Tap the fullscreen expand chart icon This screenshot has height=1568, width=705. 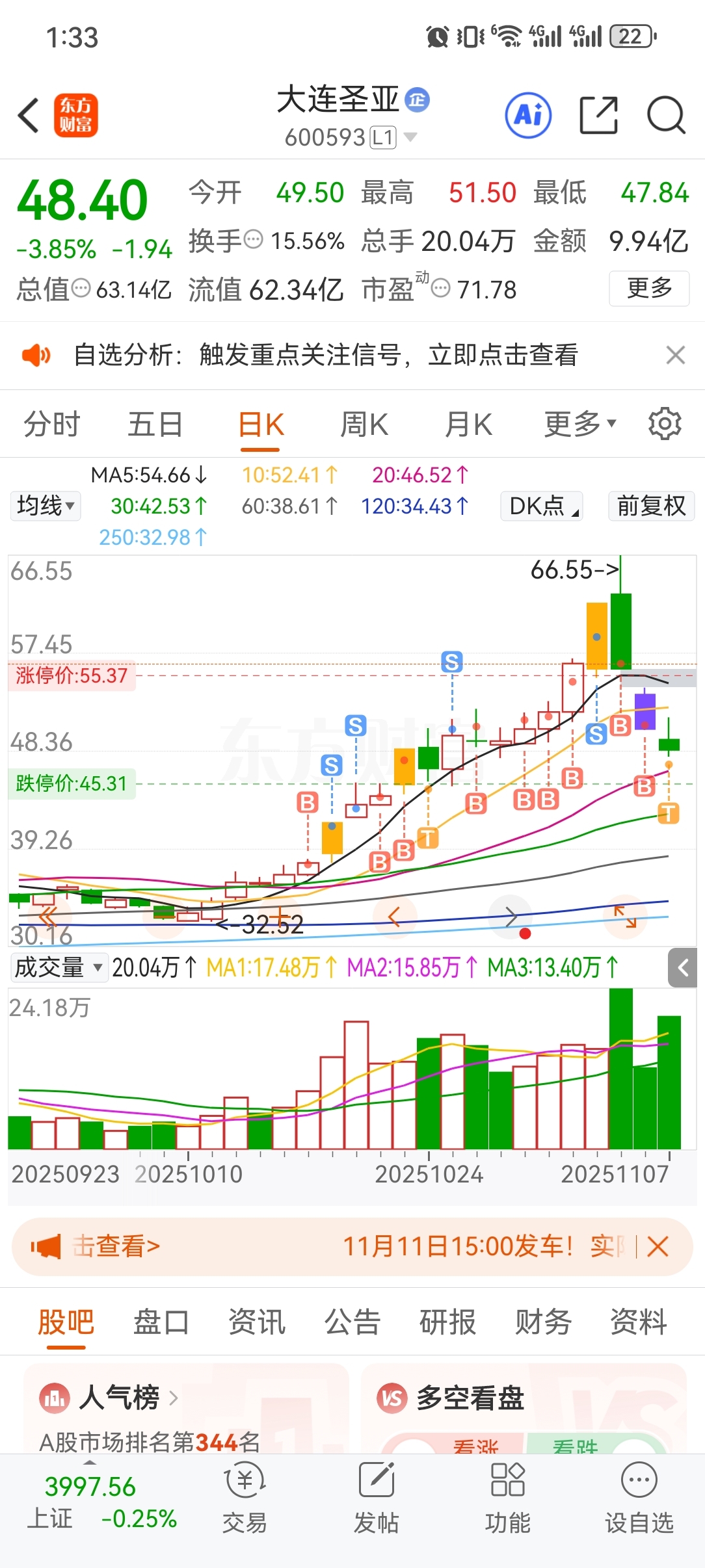point(625,917)
